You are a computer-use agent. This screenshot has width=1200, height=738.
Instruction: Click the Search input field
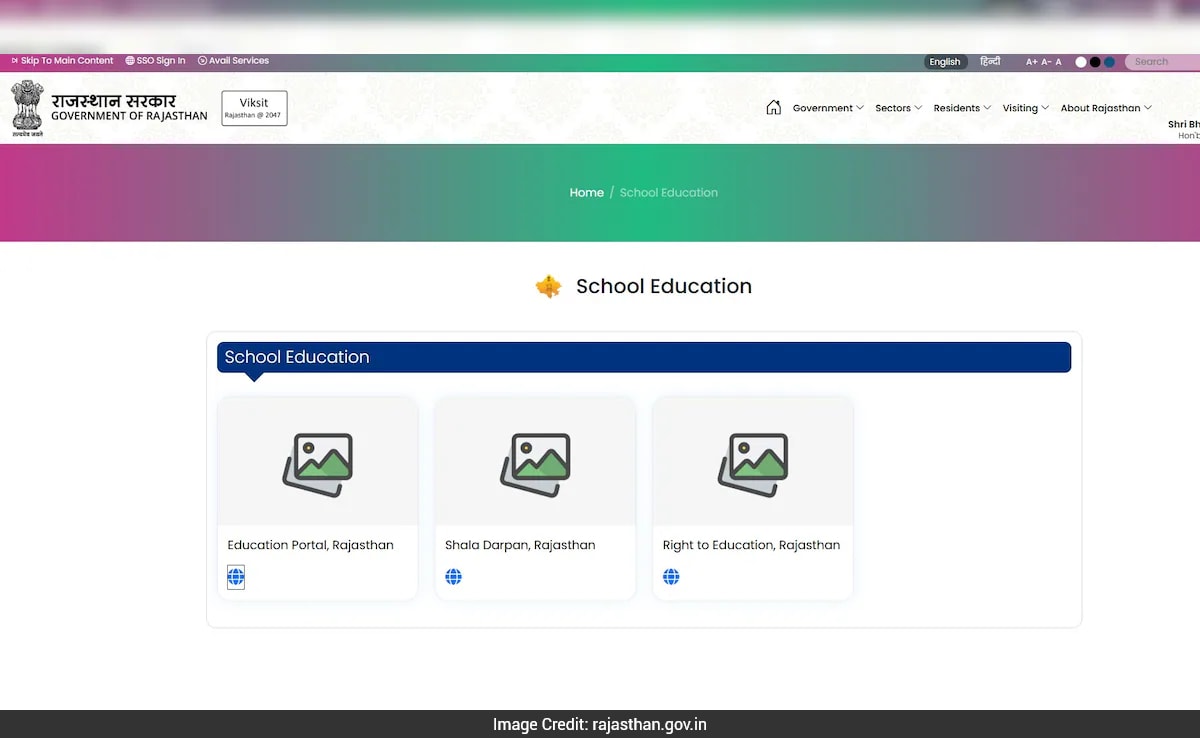tap(1160, 62)
